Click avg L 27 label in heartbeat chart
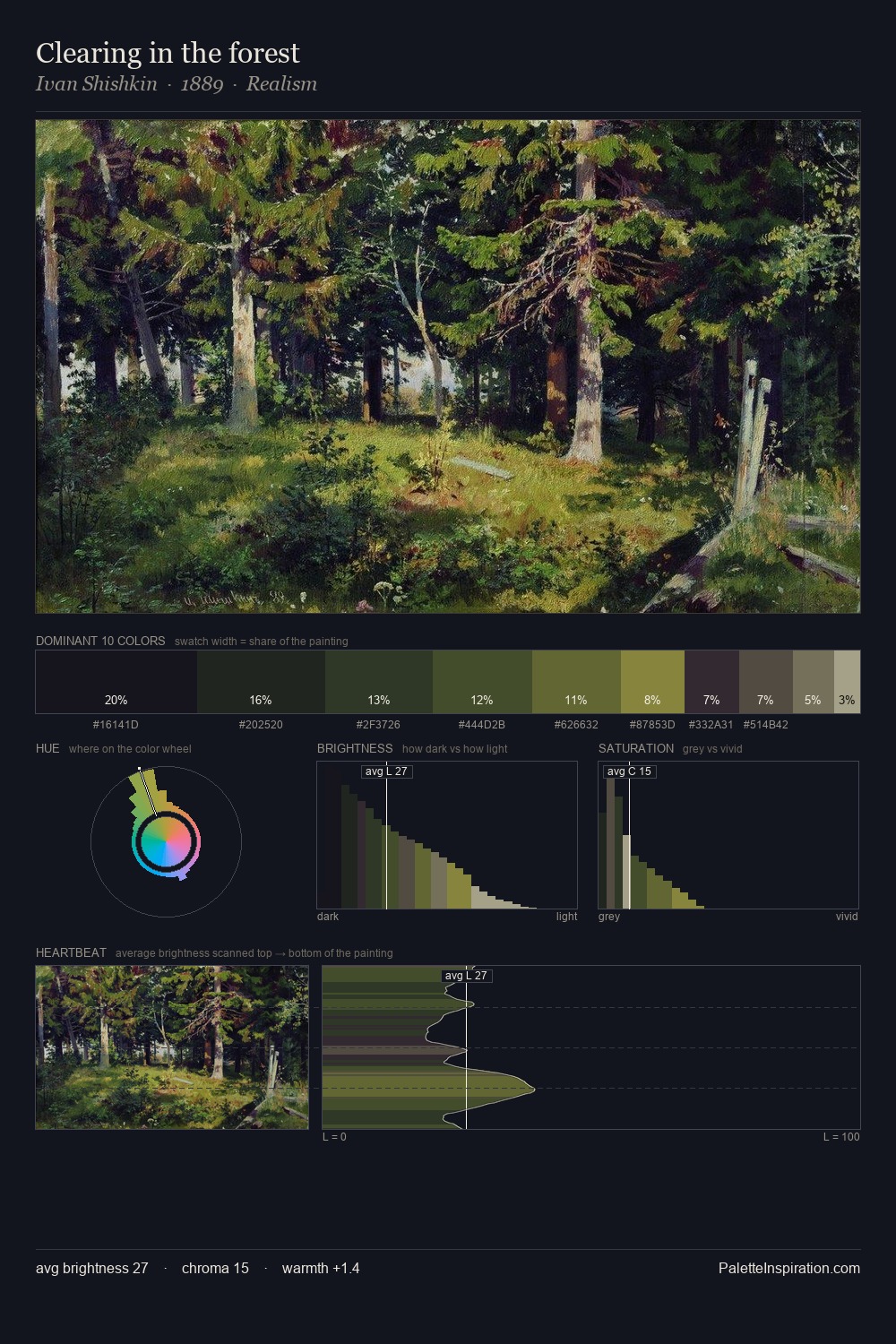 466,976
